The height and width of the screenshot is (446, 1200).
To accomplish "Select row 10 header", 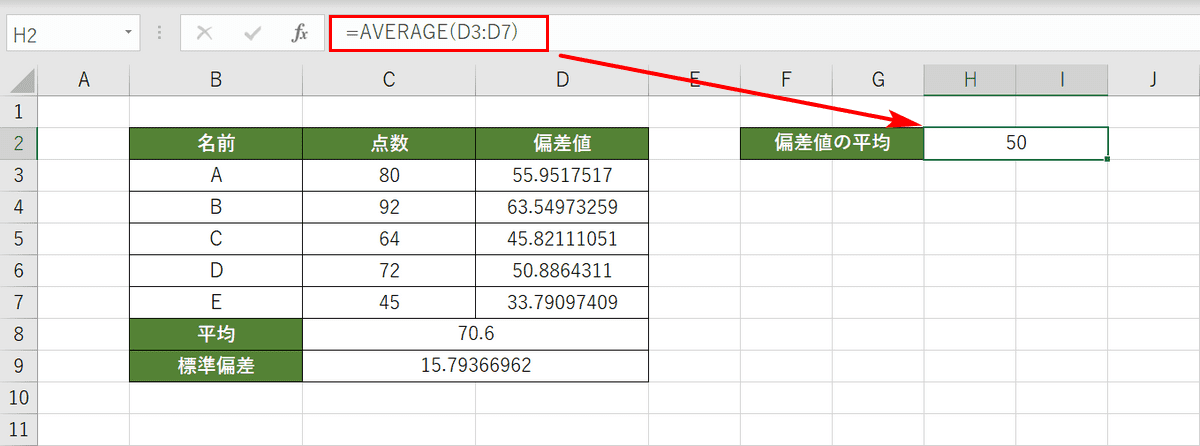I will (x=19, y=398).
